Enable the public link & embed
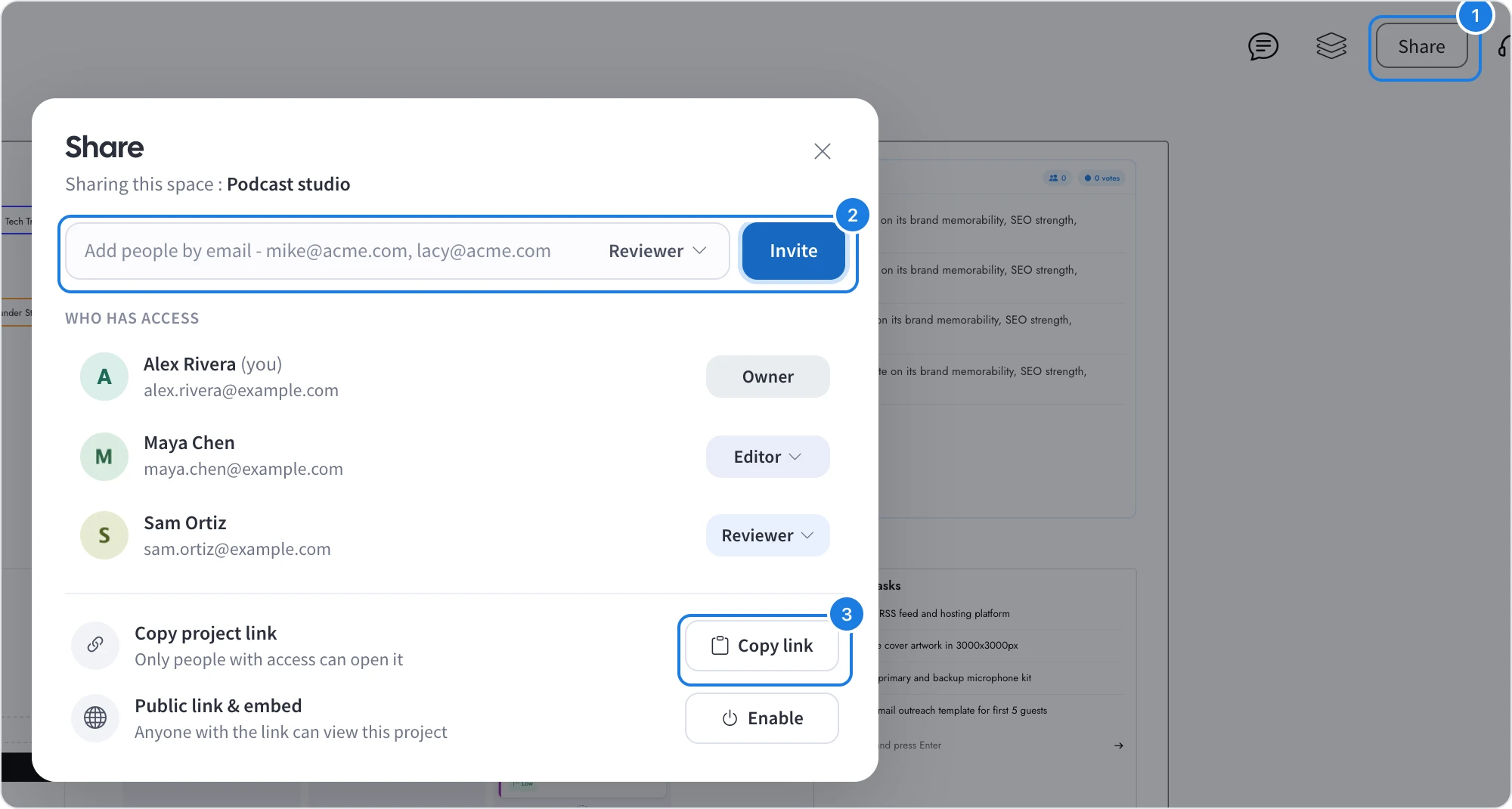 pyautogui.click(x=762, y=718)
